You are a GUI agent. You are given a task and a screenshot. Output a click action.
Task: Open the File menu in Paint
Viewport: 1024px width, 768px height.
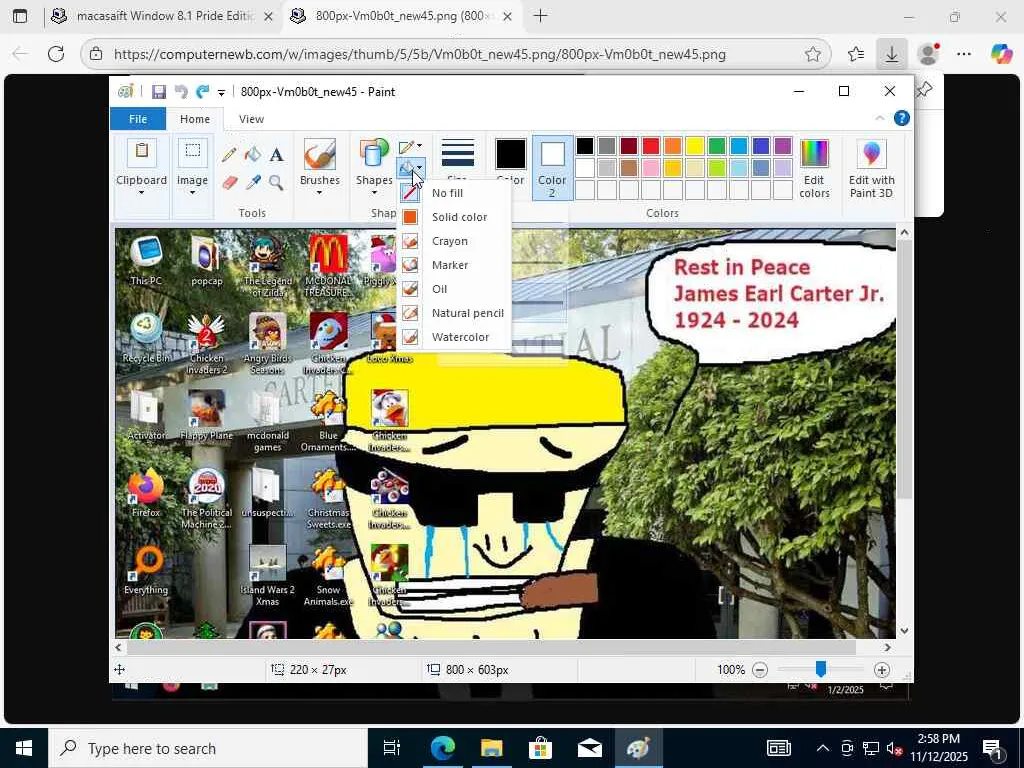pyautogui.click(x=138, y=119)
